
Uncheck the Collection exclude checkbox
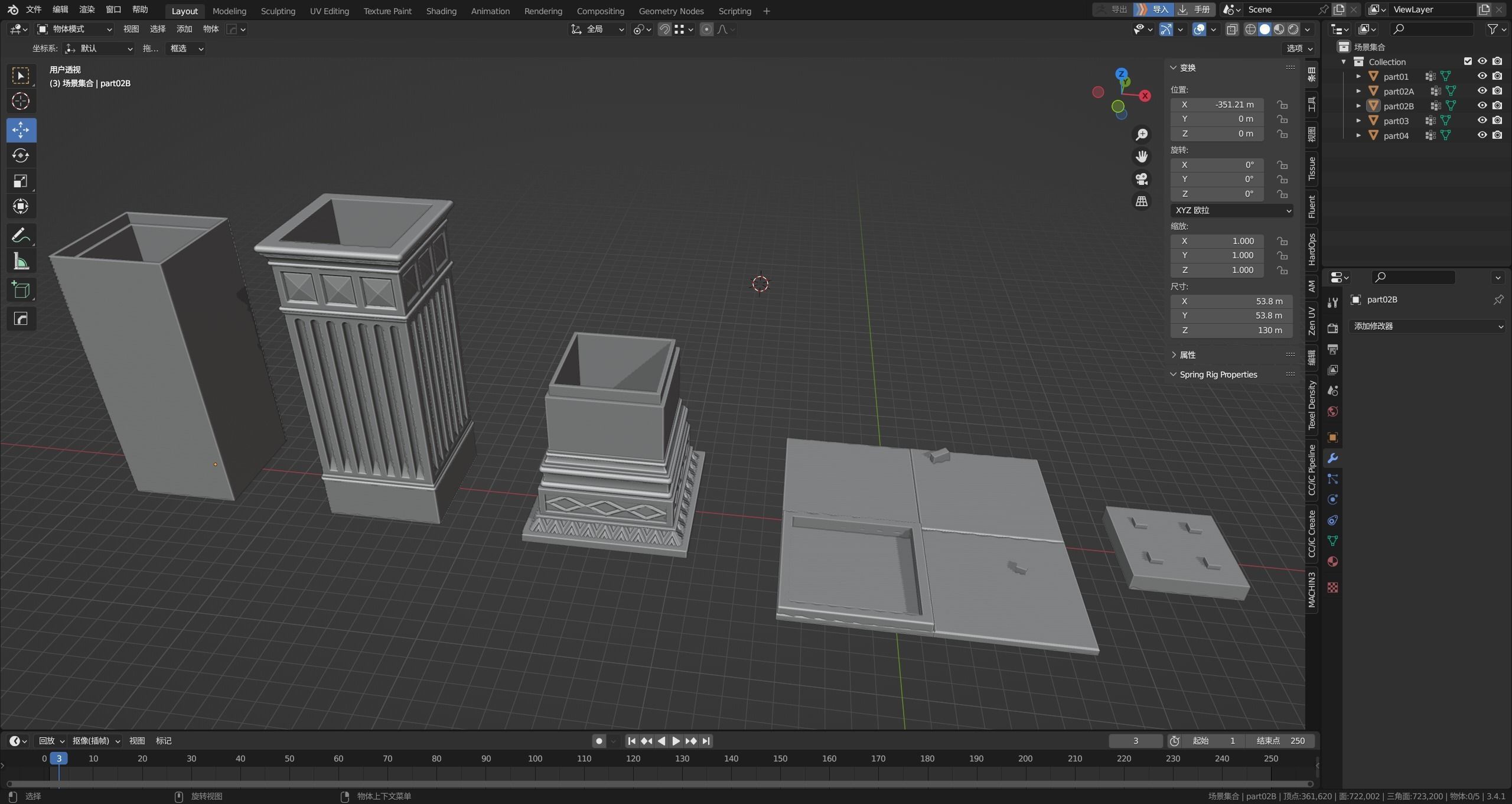1468,61
